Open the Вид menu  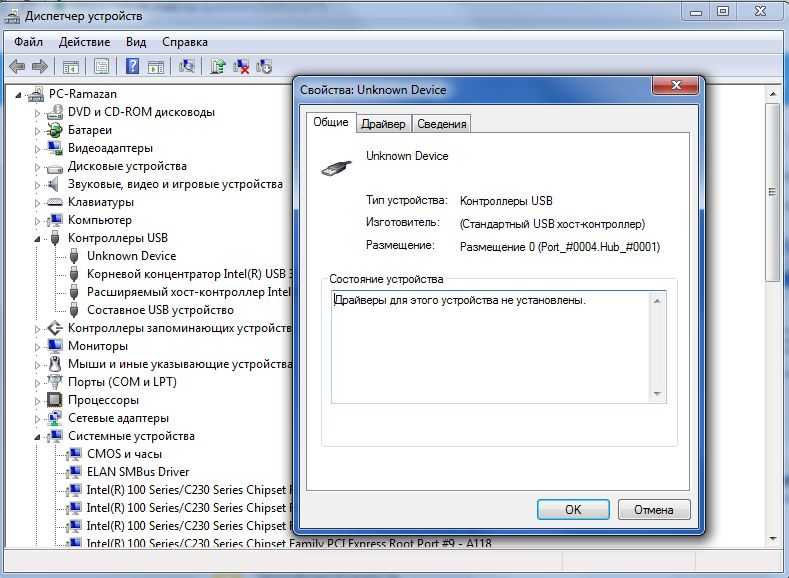(136, 42)
